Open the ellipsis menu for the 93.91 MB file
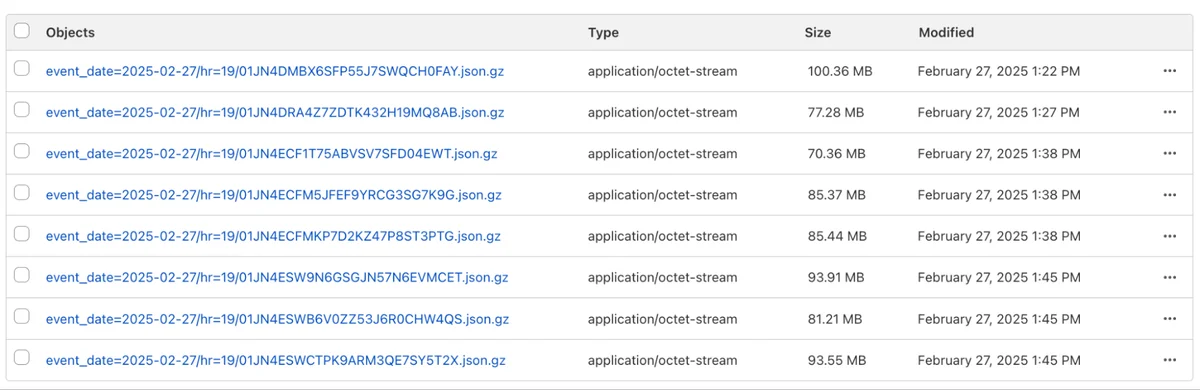The height and width of the screenshot is (390, 1200). [1169, 277]
